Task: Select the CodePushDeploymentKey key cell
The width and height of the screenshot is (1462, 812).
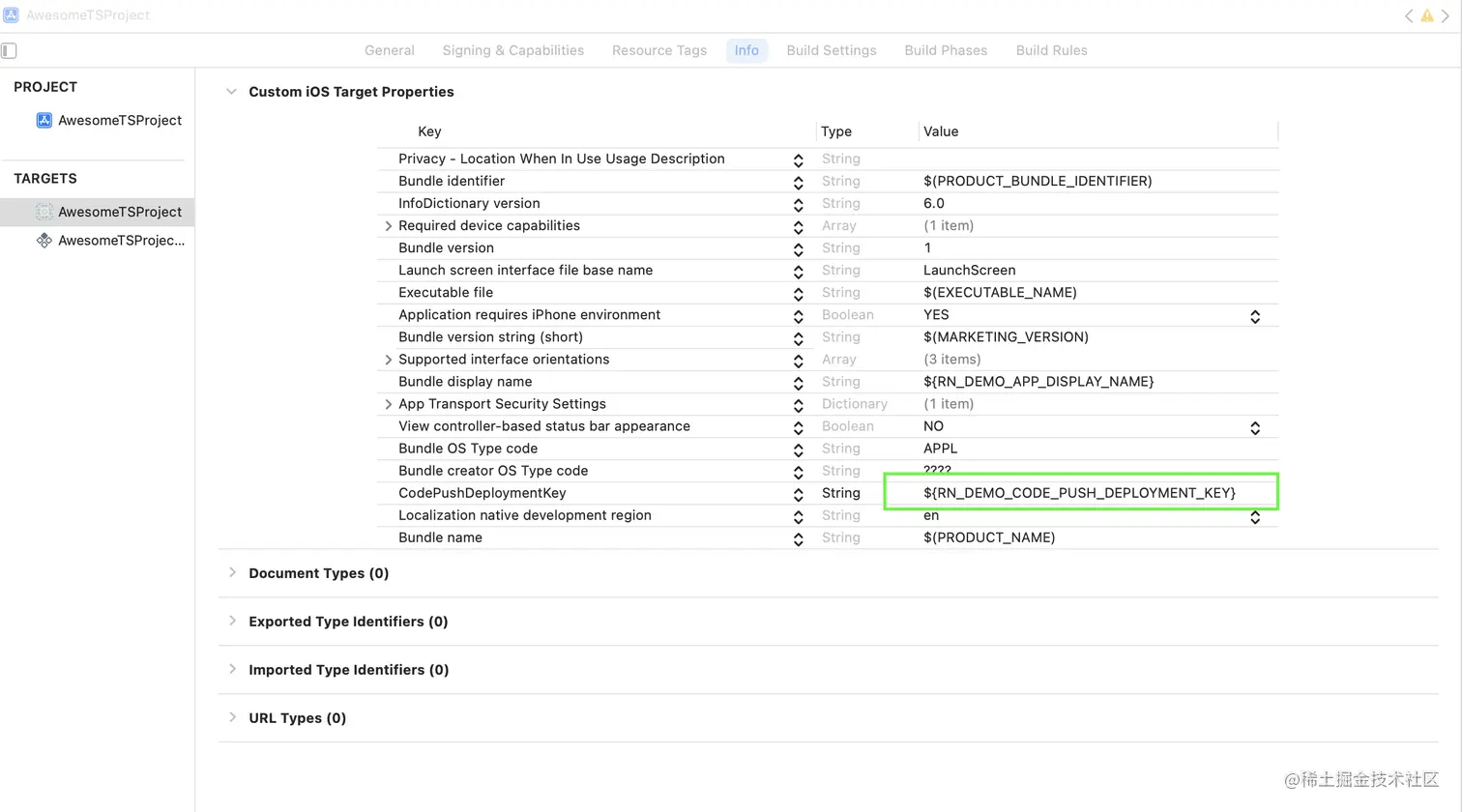Action: (x=482, y=493)
